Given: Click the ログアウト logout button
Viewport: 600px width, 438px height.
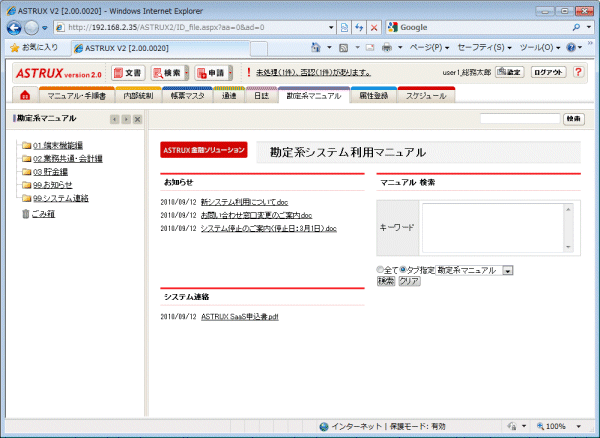Looking at the screenshot, I should (x=548, y=72).
